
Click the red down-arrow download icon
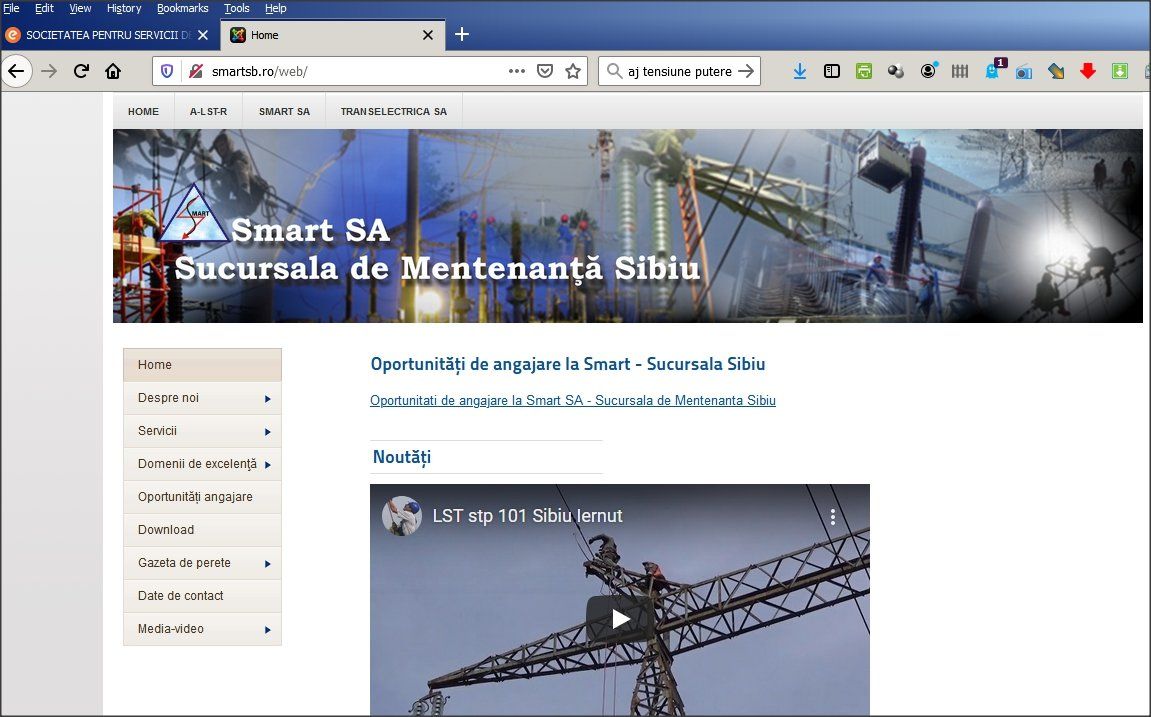[x=1088, y=71]
